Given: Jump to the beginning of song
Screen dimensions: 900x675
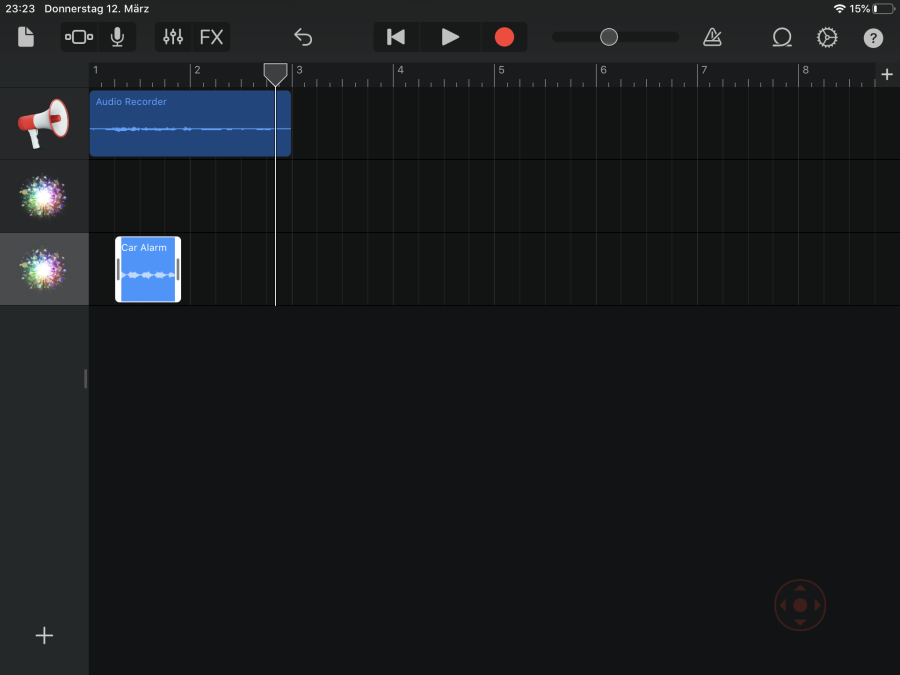Looking at the screenshot, I should click(x=396, y=37).
